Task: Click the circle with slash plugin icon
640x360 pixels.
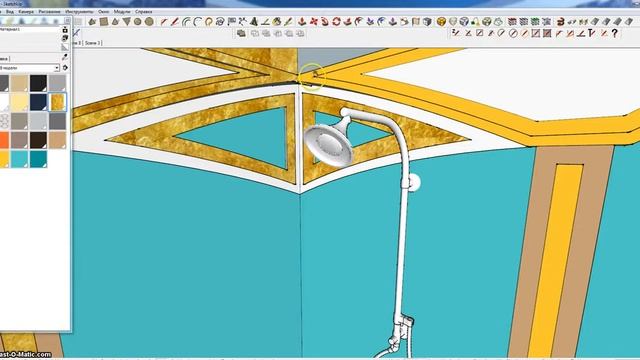Action: pos(513,33)
